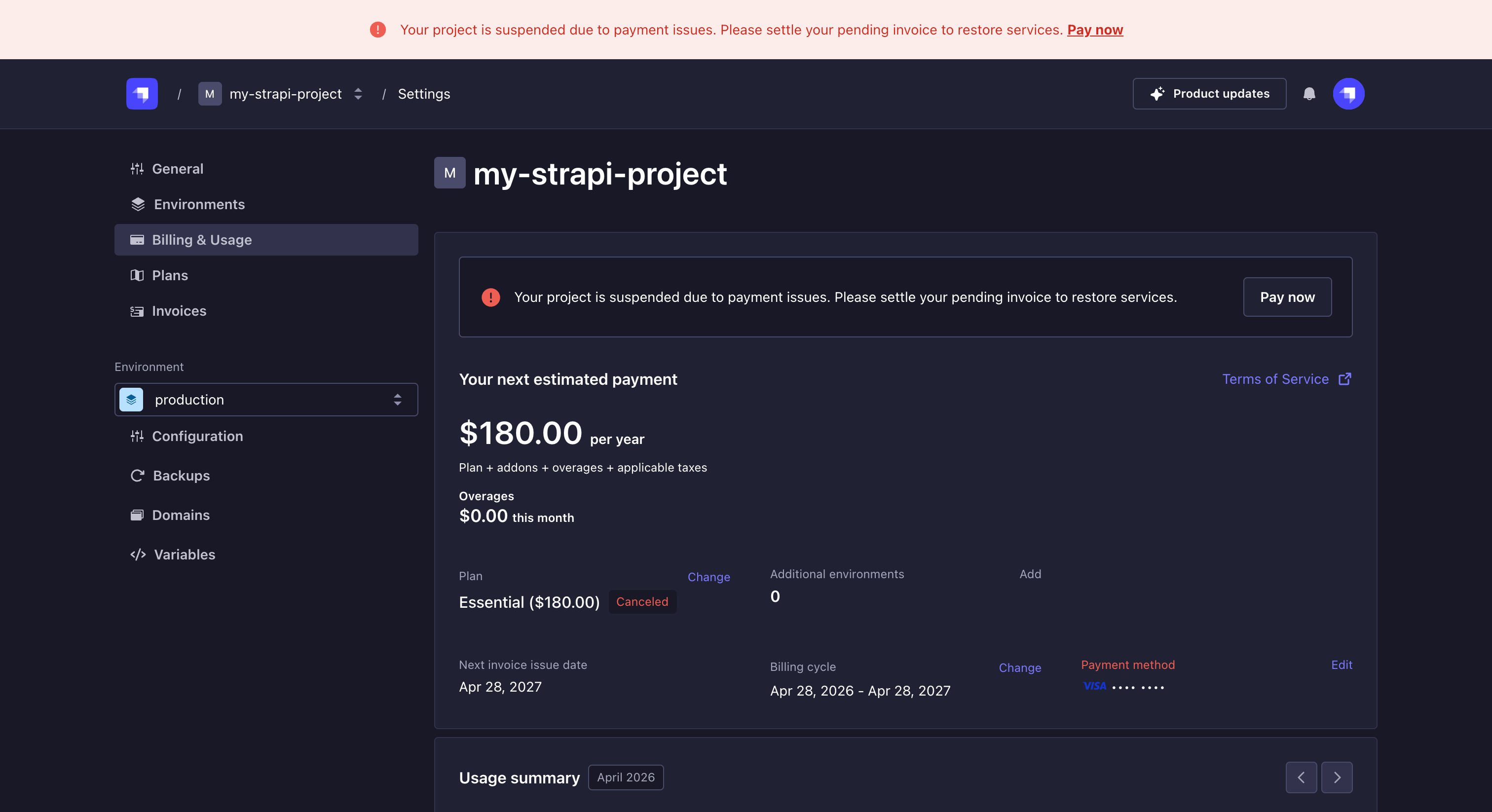Click Change next to Plan
Image resolution: width=1492 pixels, height=812 pixels.
(x=709, y=577)
